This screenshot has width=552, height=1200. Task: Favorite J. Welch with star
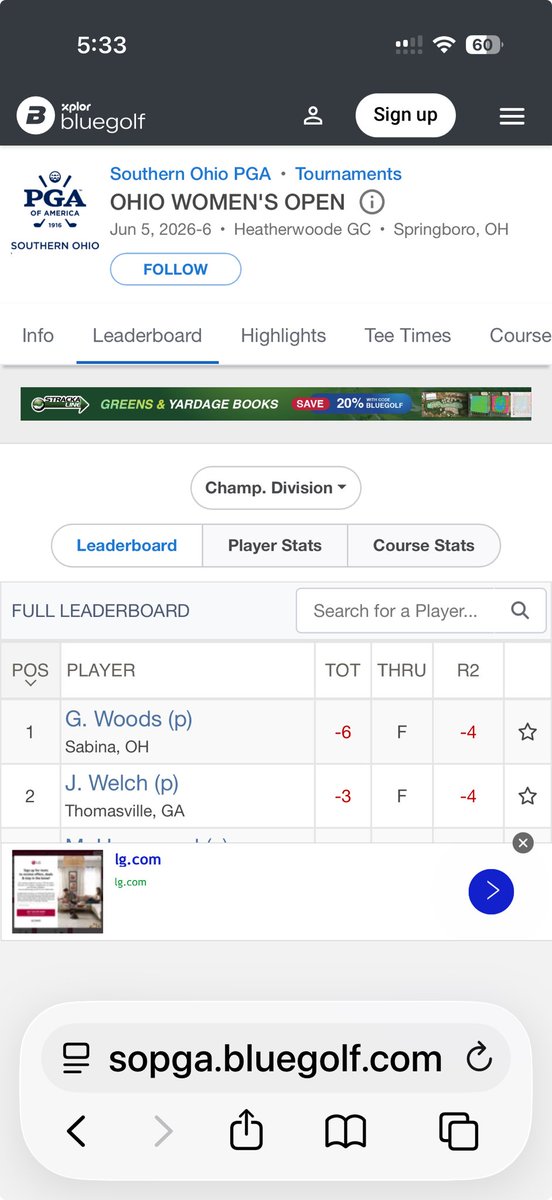click(x=527, y=796)
